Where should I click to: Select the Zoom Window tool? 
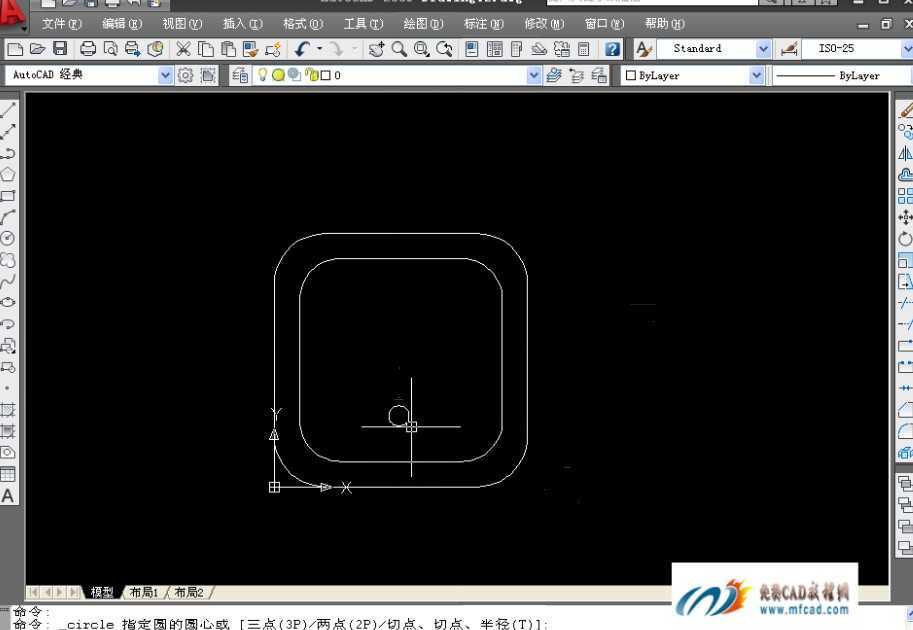422,49
